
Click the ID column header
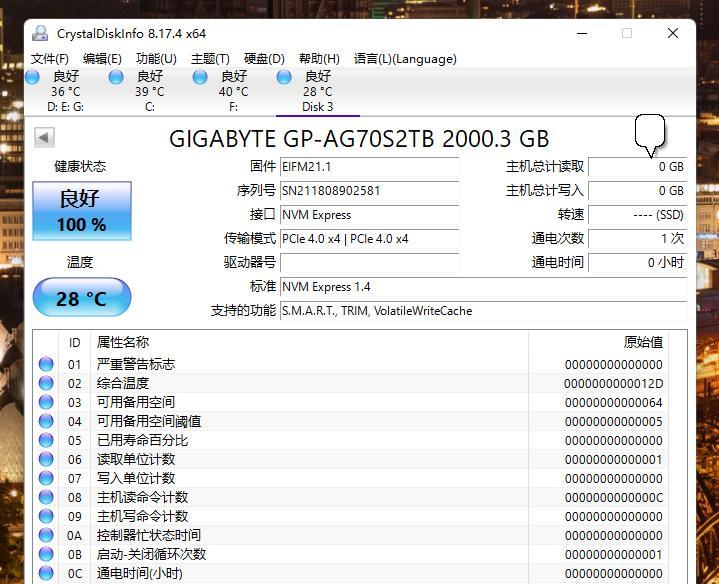(74, 342)
